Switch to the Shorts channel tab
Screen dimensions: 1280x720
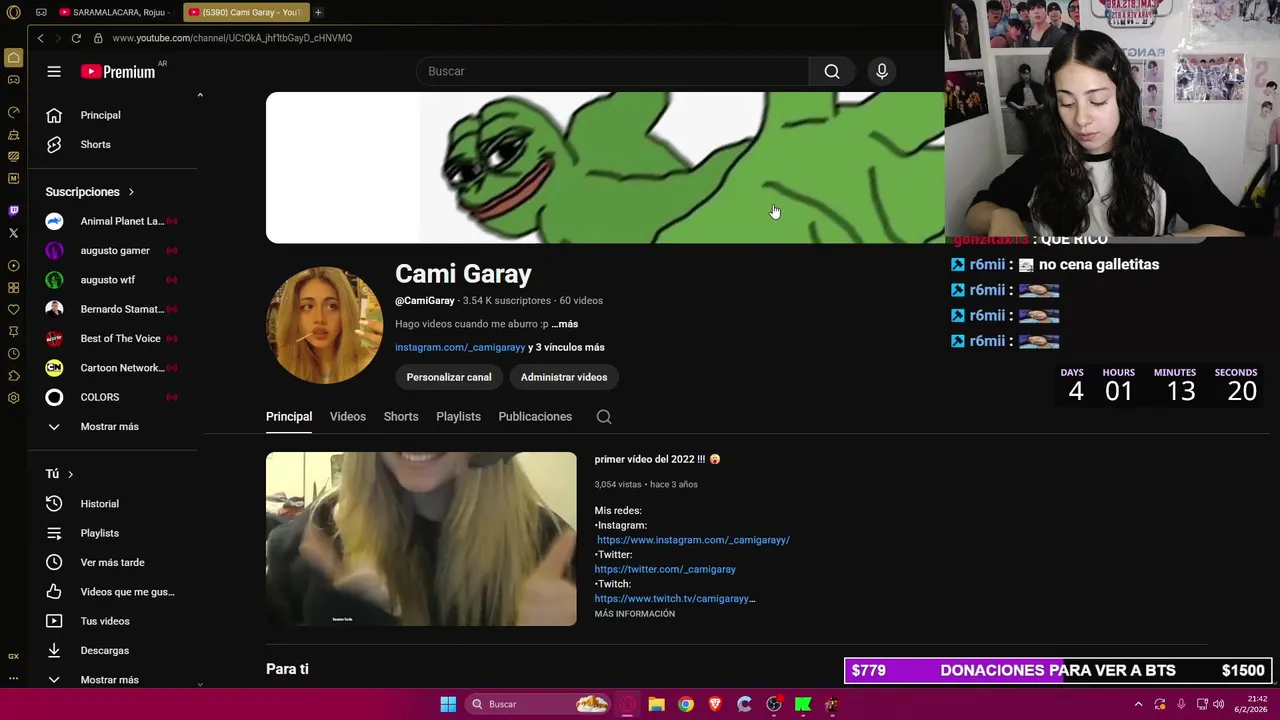[401, 416]
